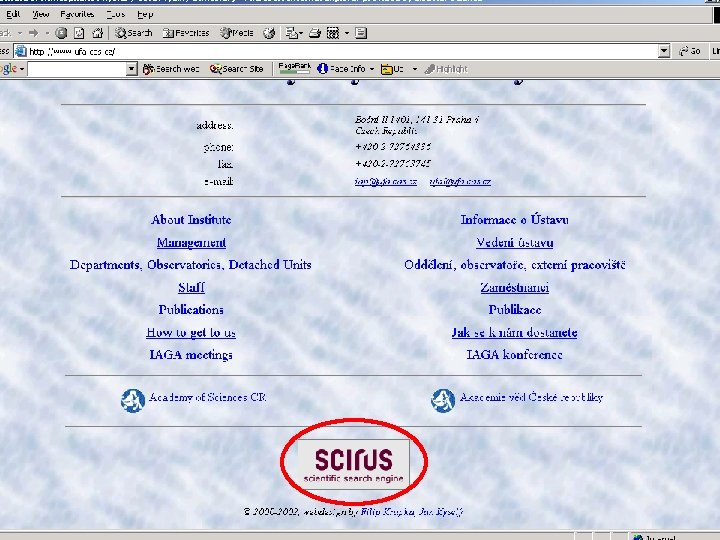
Task: Click the second e-mail address link
Action: (x=460, y=181)
